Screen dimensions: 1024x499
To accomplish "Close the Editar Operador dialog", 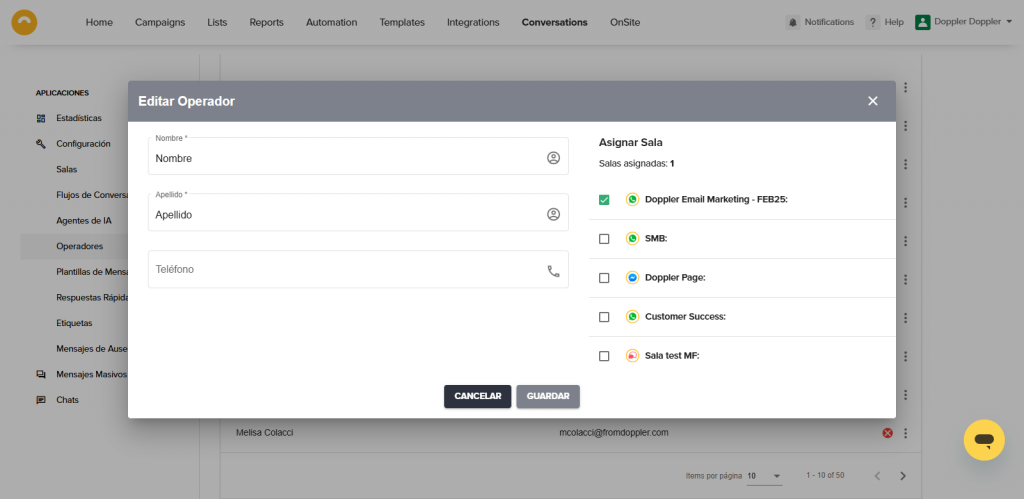I will pyautogui.click(x=872, y=101).
